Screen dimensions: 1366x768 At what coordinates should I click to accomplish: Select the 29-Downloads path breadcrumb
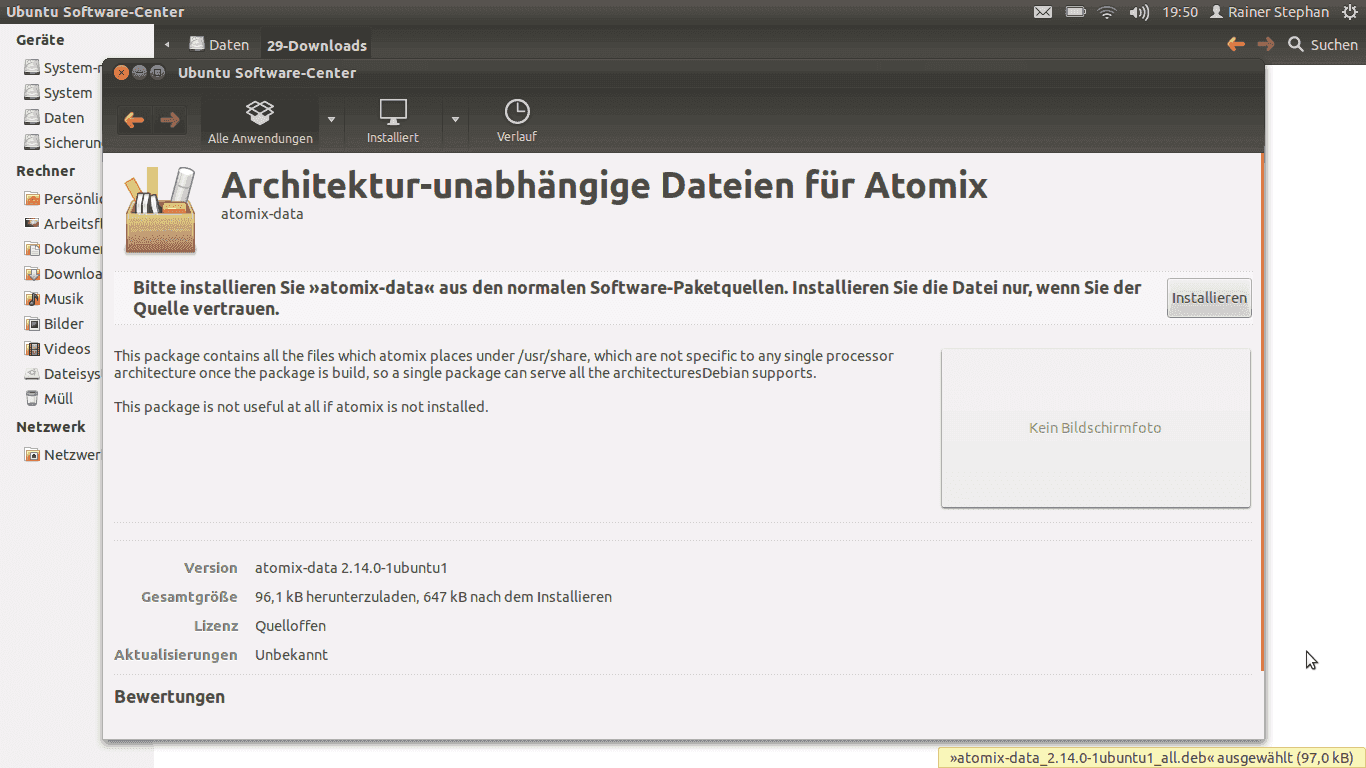[x=316, y=45]
